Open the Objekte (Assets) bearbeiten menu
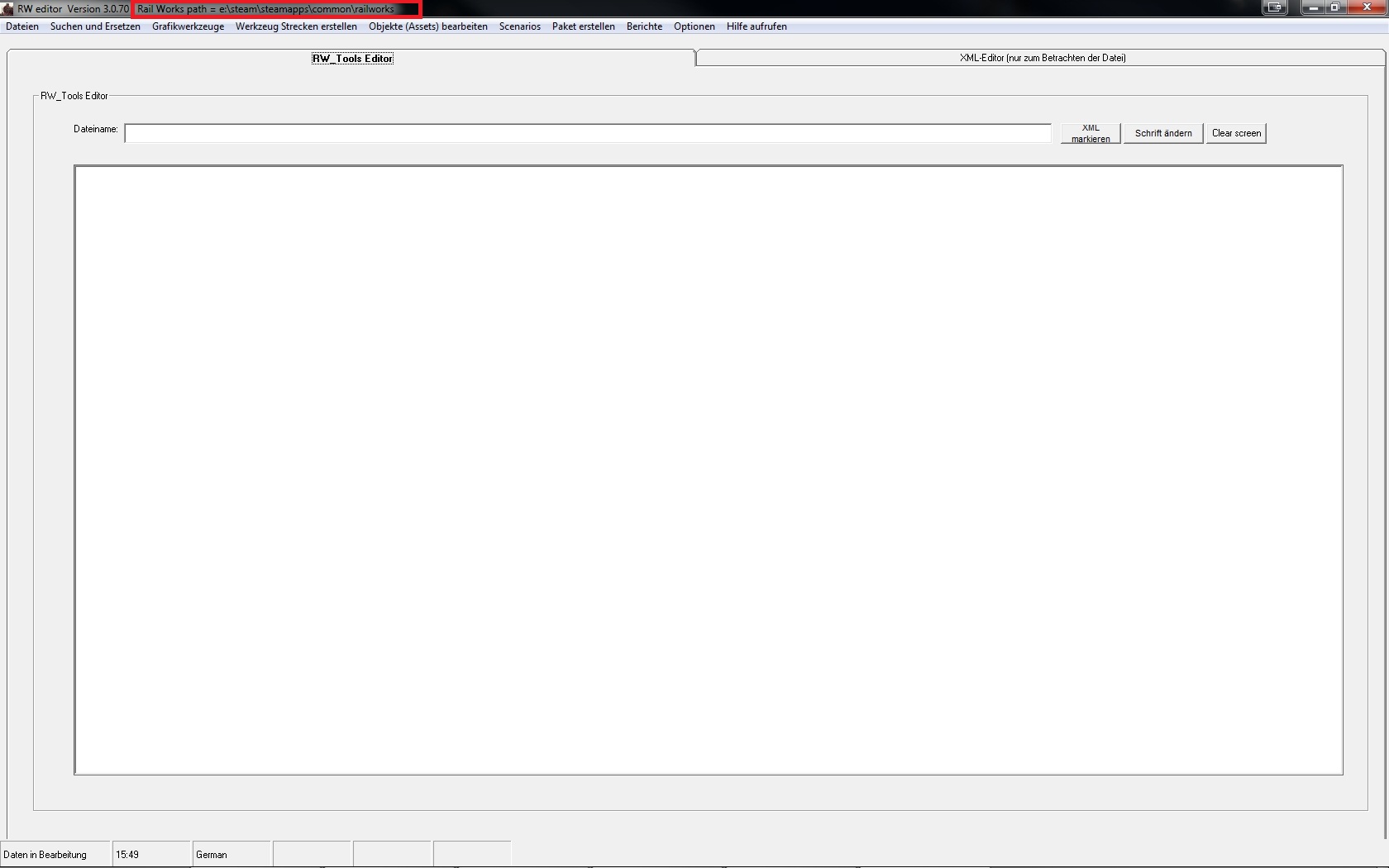 click(428, 26)
